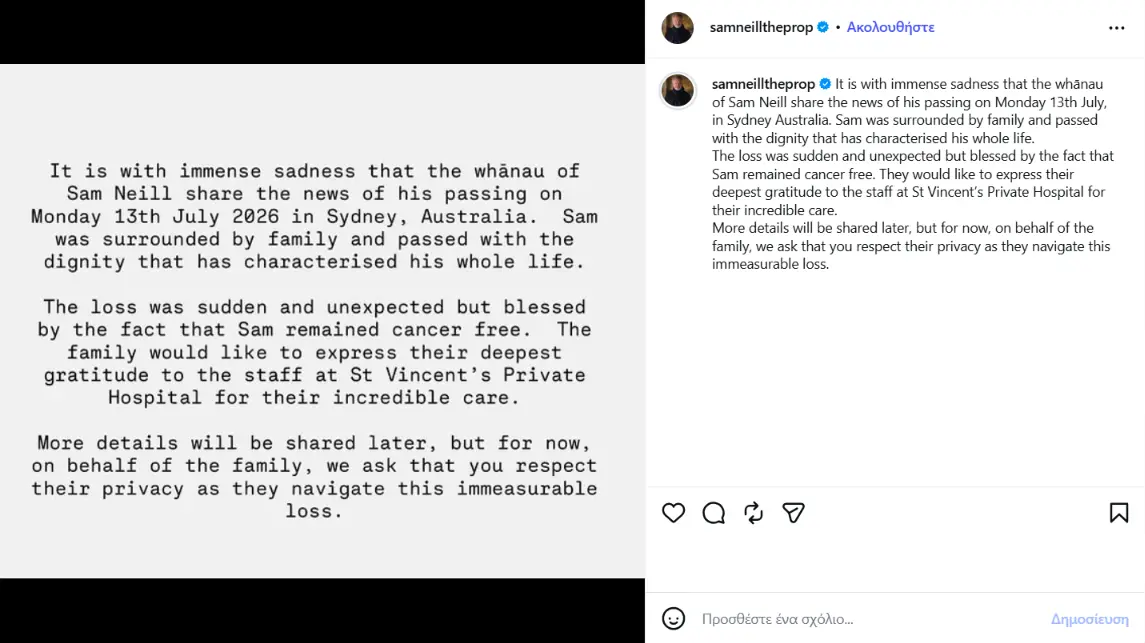Click the verified badge beside caption username
This screenshot has width=1145, height=643.
[825, 84]
